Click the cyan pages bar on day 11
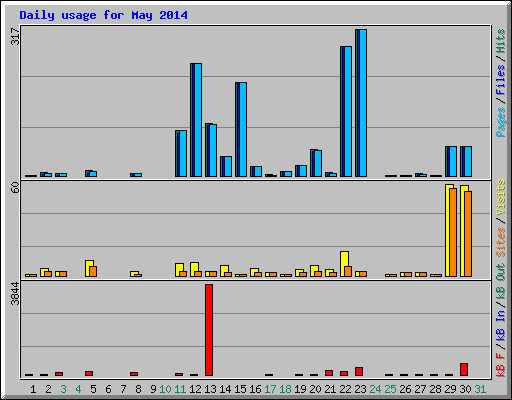512x400 pixels. [x=183, y=153]
